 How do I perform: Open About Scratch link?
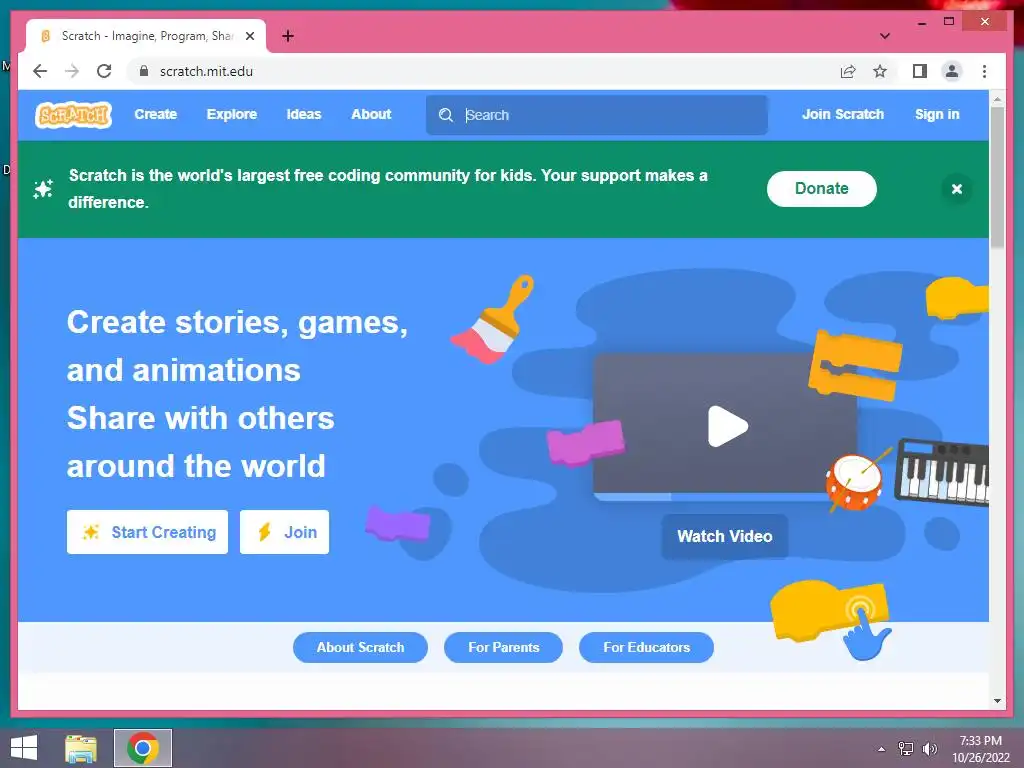point(360,647)
